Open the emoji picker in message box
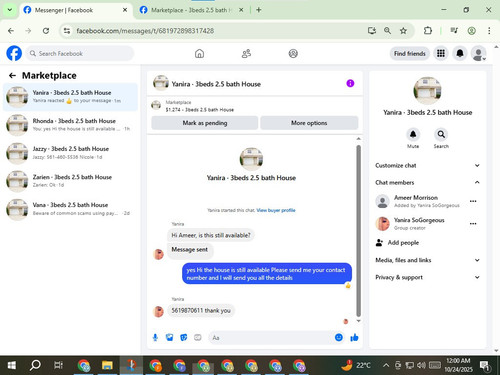This screenshot has width=500, height=375. (x=339, y=337)
